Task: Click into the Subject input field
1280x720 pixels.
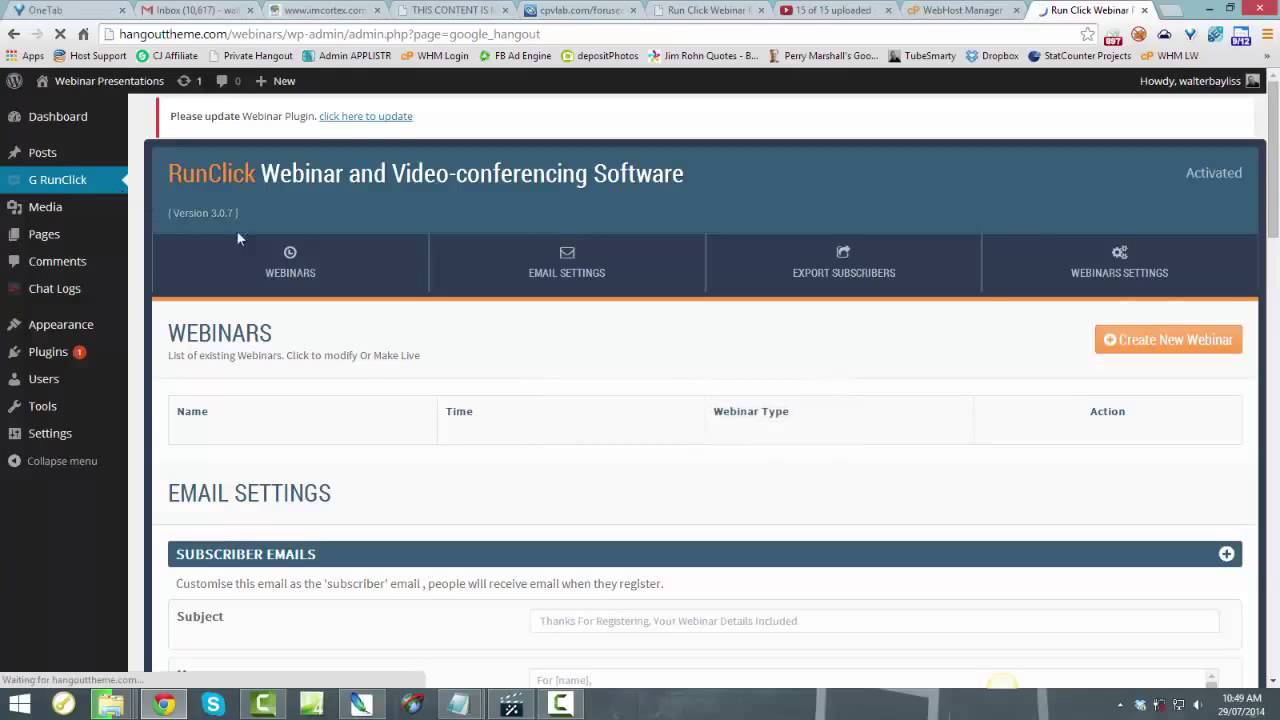Action: pos(874,621)
